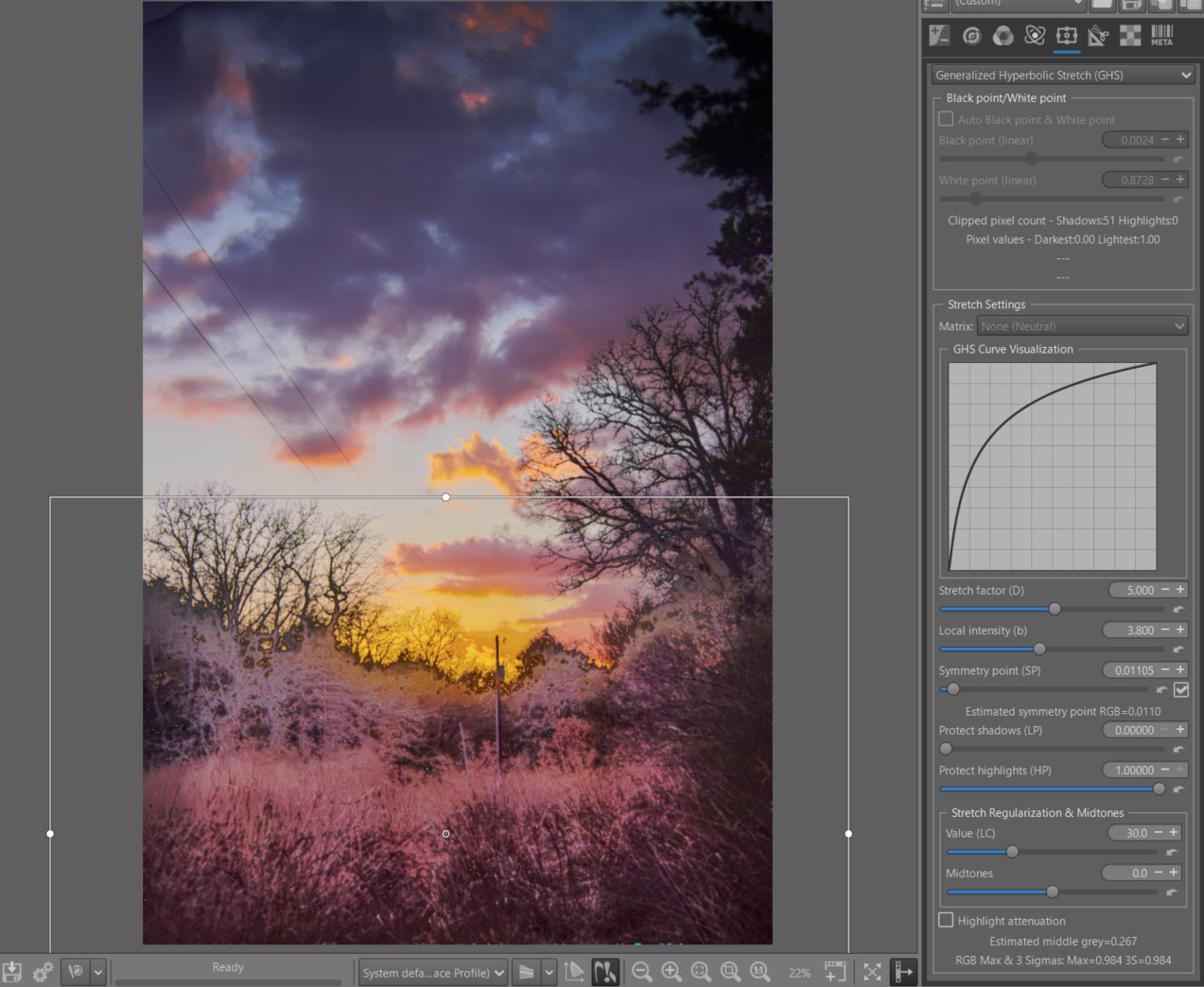
Task: Enable the Highlight attenuation checkbox
Action: click(946, 921)
